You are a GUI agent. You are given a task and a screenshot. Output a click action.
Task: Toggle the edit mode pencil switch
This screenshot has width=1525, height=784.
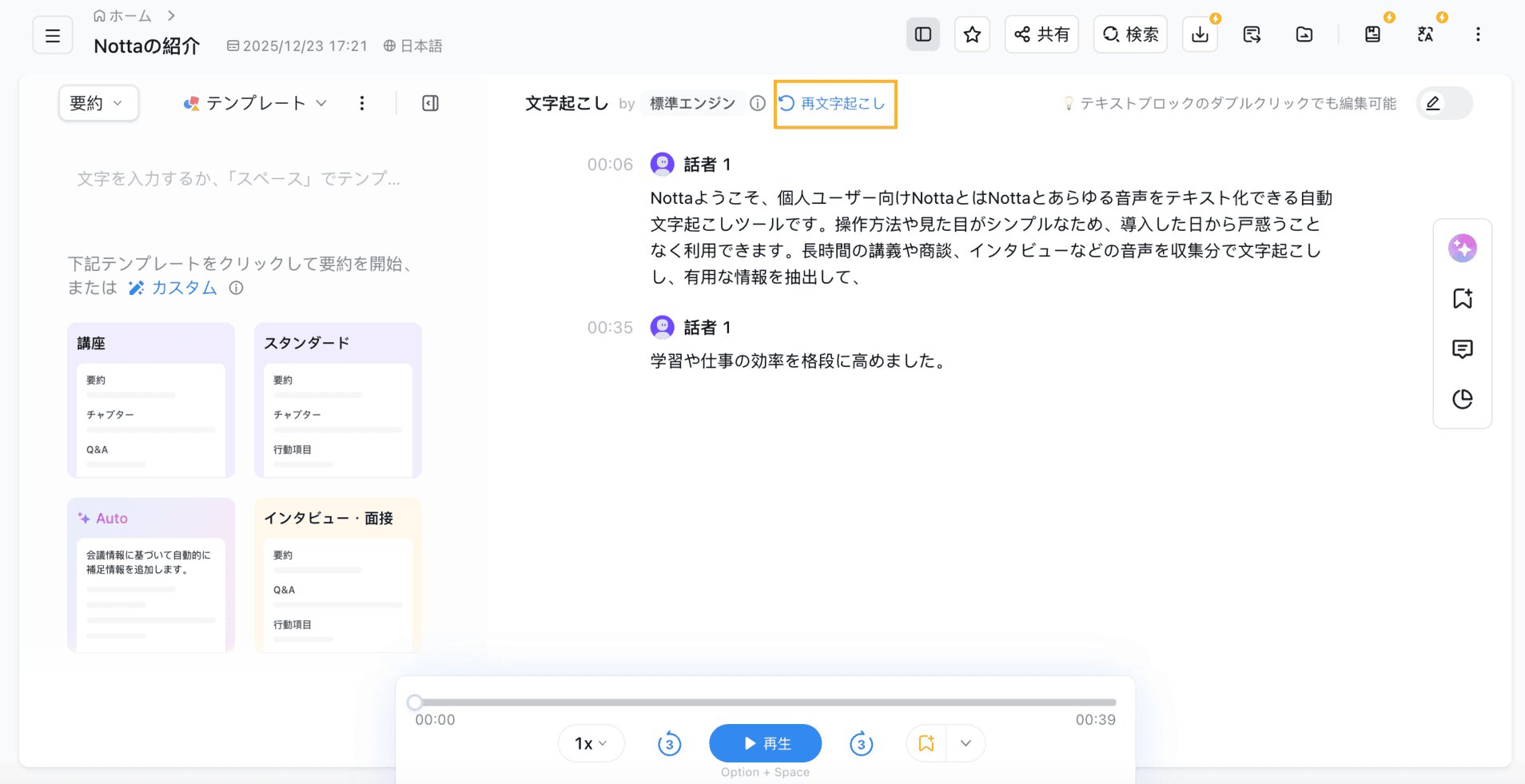(x=1444, y=103)
